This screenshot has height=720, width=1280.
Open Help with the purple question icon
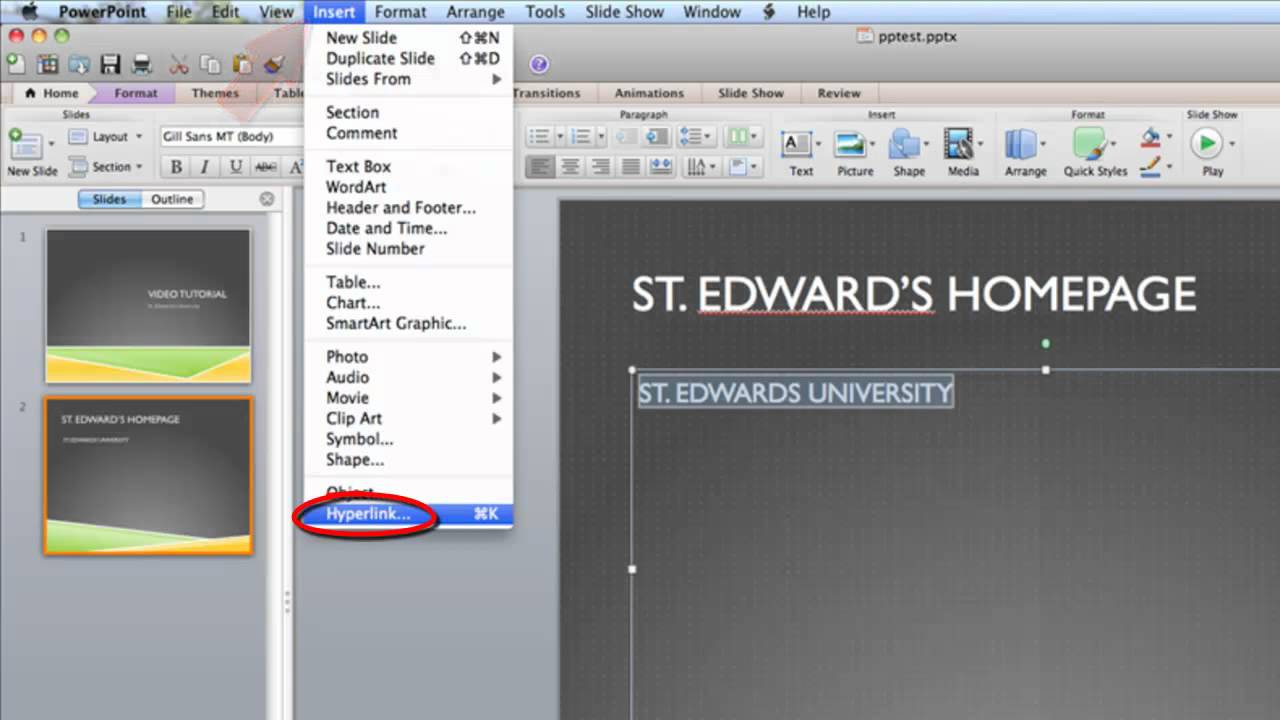tap(539, 65)
